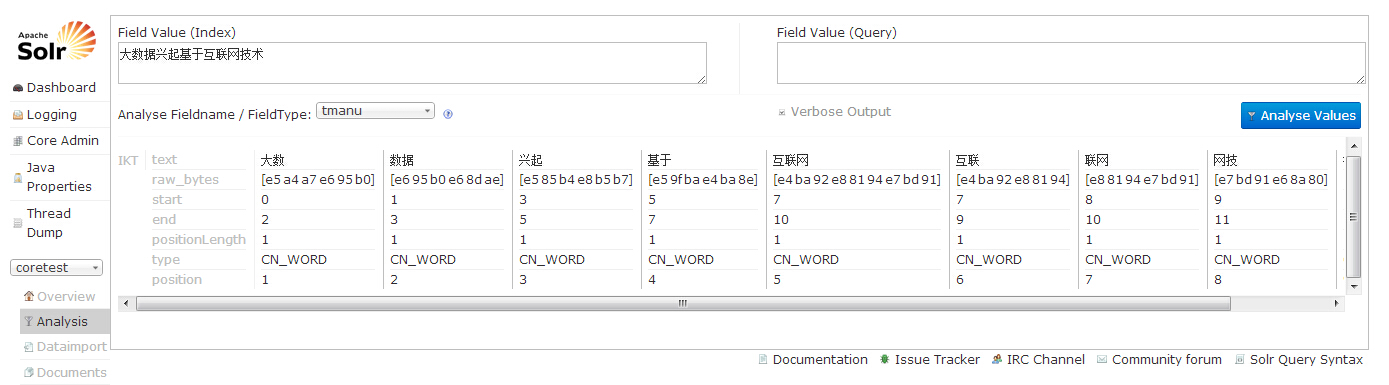Click the Analyse Values button
This screenshot has width=1389, height=385.
tap(1301, 115)
